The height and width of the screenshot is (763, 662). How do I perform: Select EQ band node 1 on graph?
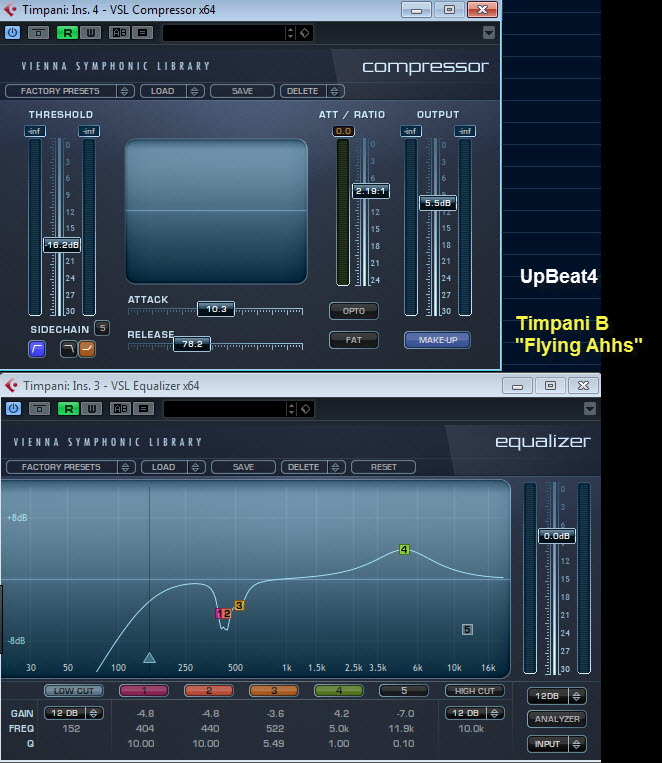pyautogui.click(x=219, y=614)
